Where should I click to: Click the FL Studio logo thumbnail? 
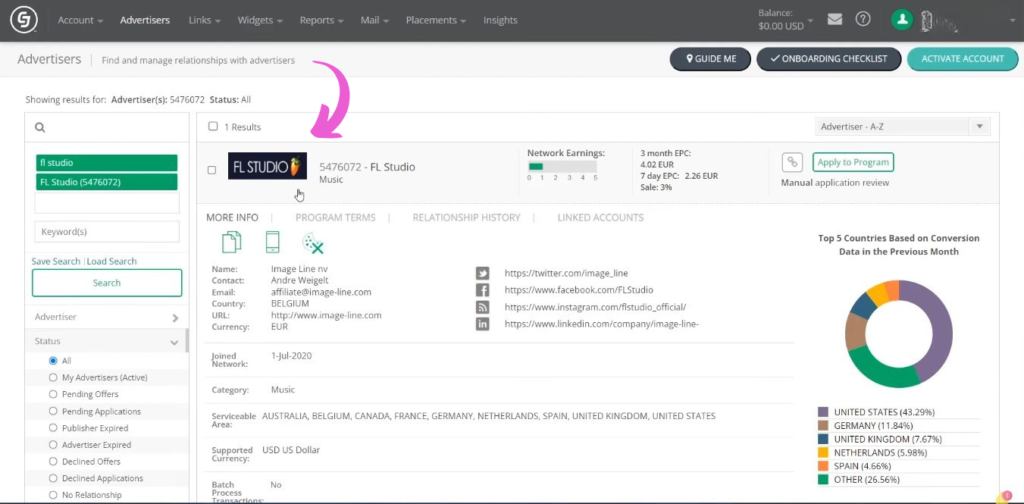267,166
